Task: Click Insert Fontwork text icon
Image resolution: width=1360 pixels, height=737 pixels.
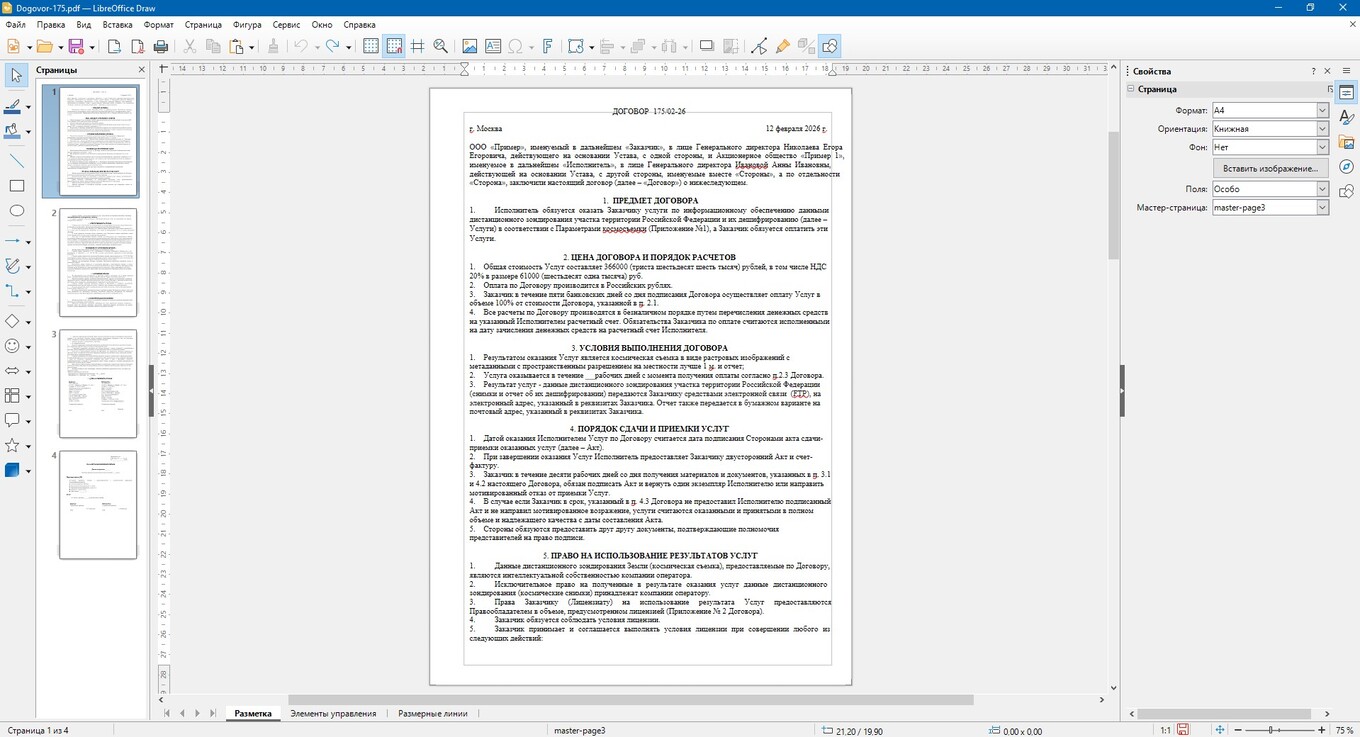Action: click(x=548, y=46)
